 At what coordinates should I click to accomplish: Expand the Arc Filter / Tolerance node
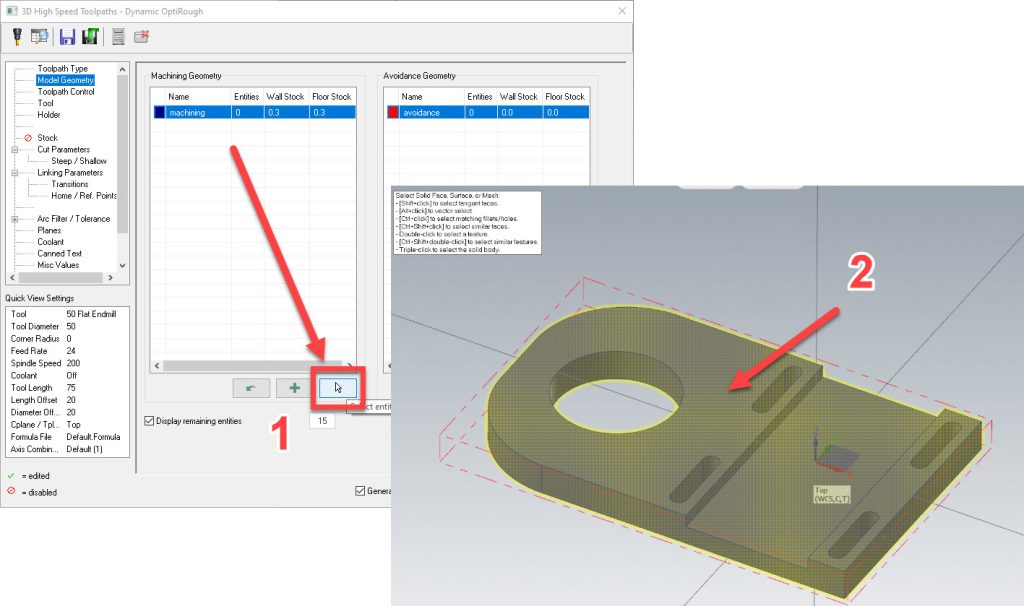[x=15, y=219]
